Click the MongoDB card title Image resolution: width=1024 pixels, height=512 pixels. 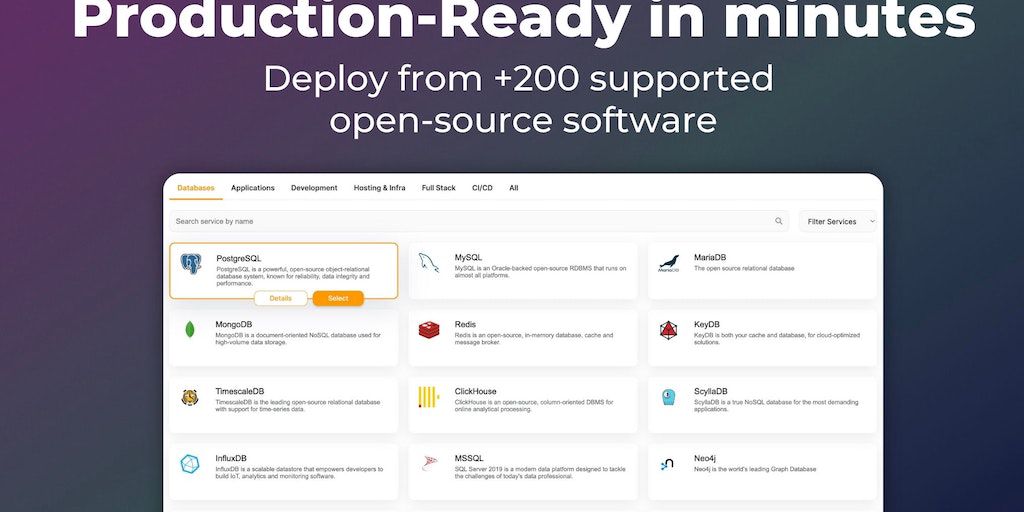[234, 325]
